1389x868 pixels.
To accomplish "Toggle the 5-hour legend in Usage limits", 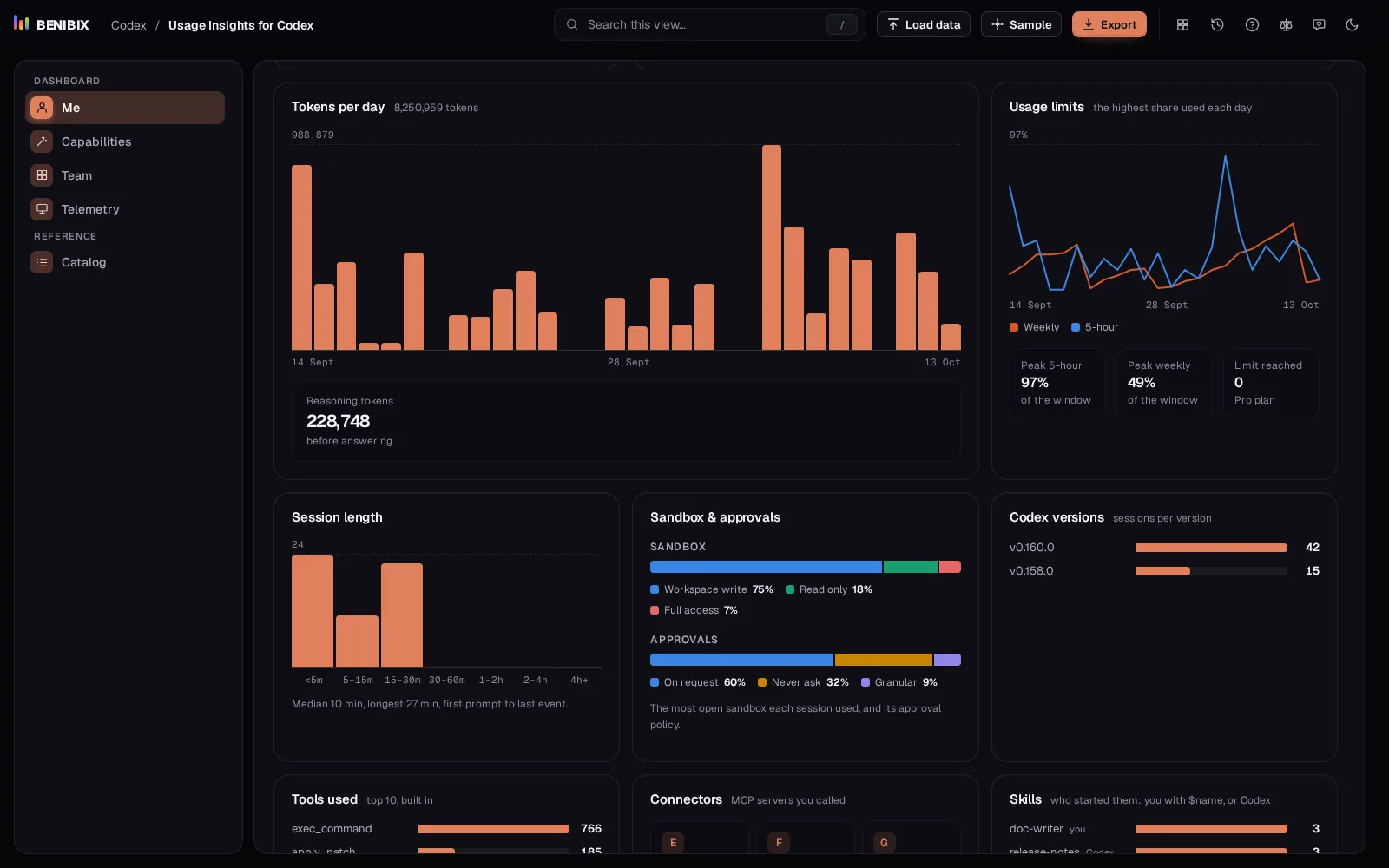I will point(1095,327).
